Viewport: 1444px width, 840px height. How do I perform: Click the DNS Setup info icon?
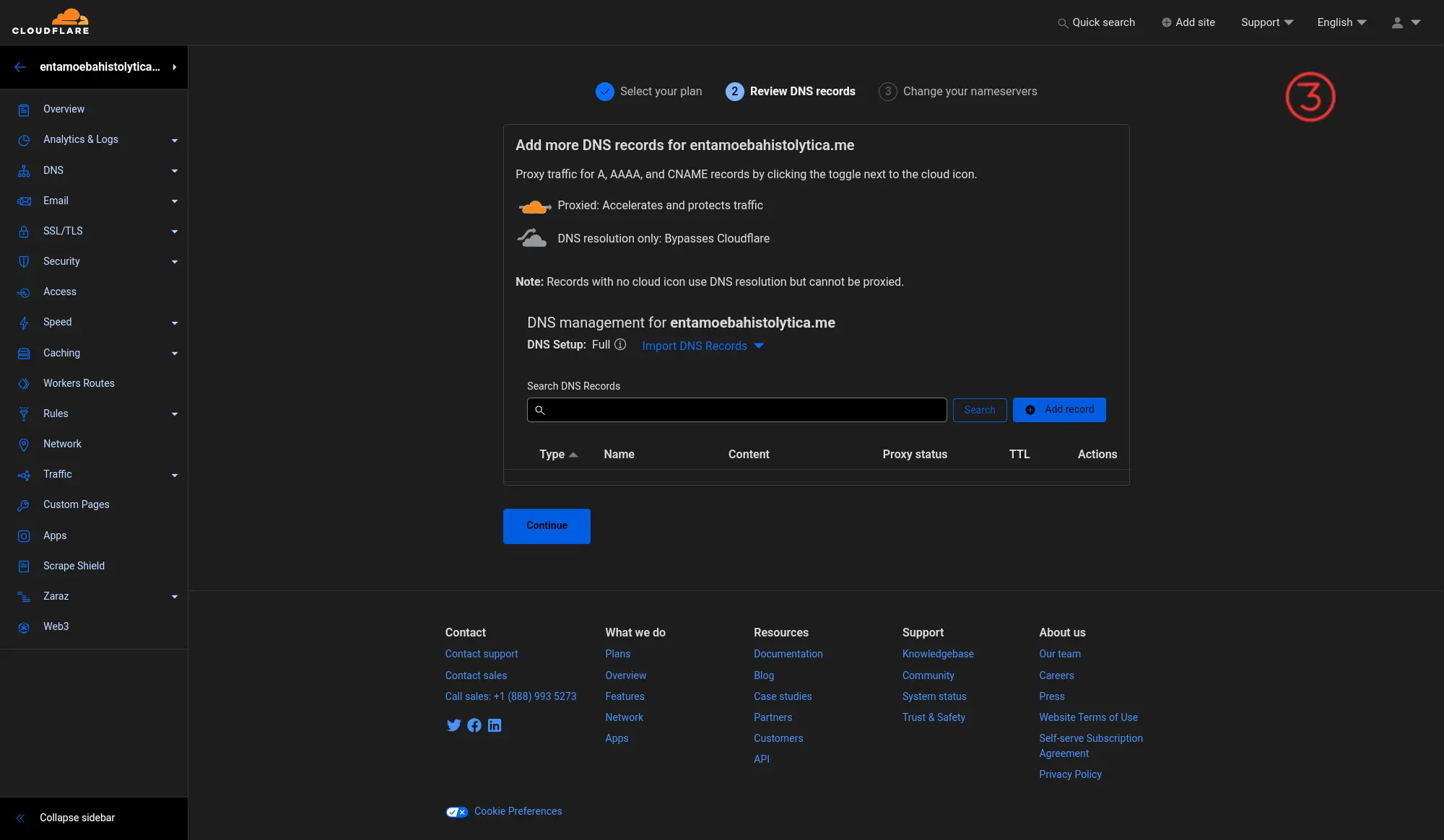click(620, 345)
